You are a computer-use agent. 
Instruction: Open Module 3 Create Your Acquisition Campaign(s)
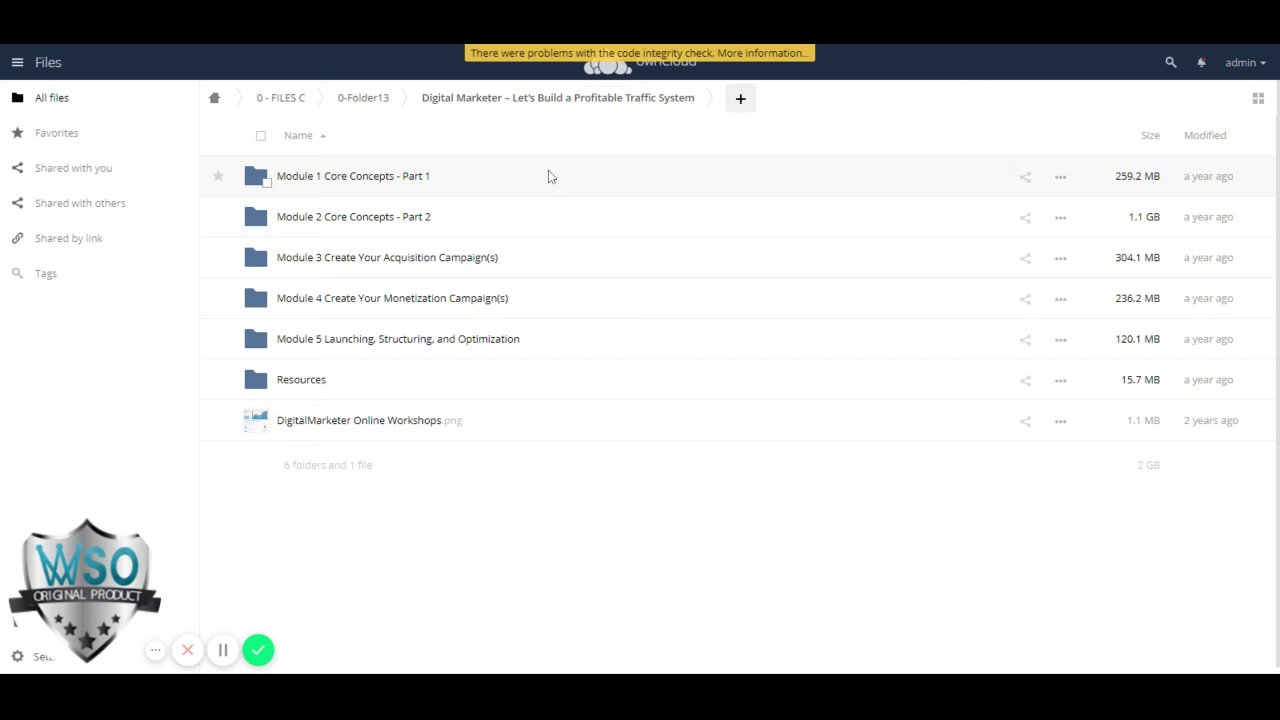click(x=387, y=257)
